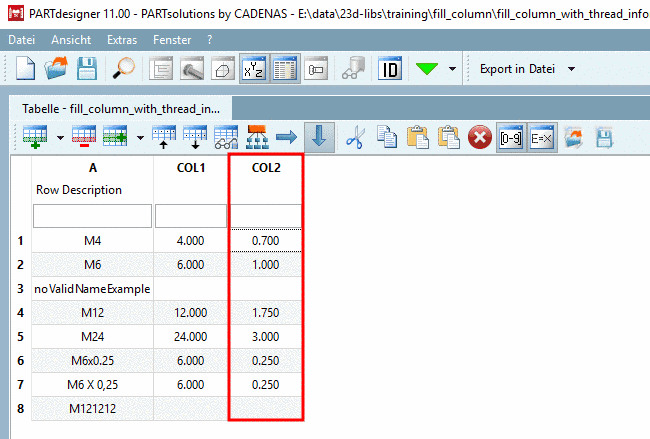Click the add table column icon

(x=115, y=137)
